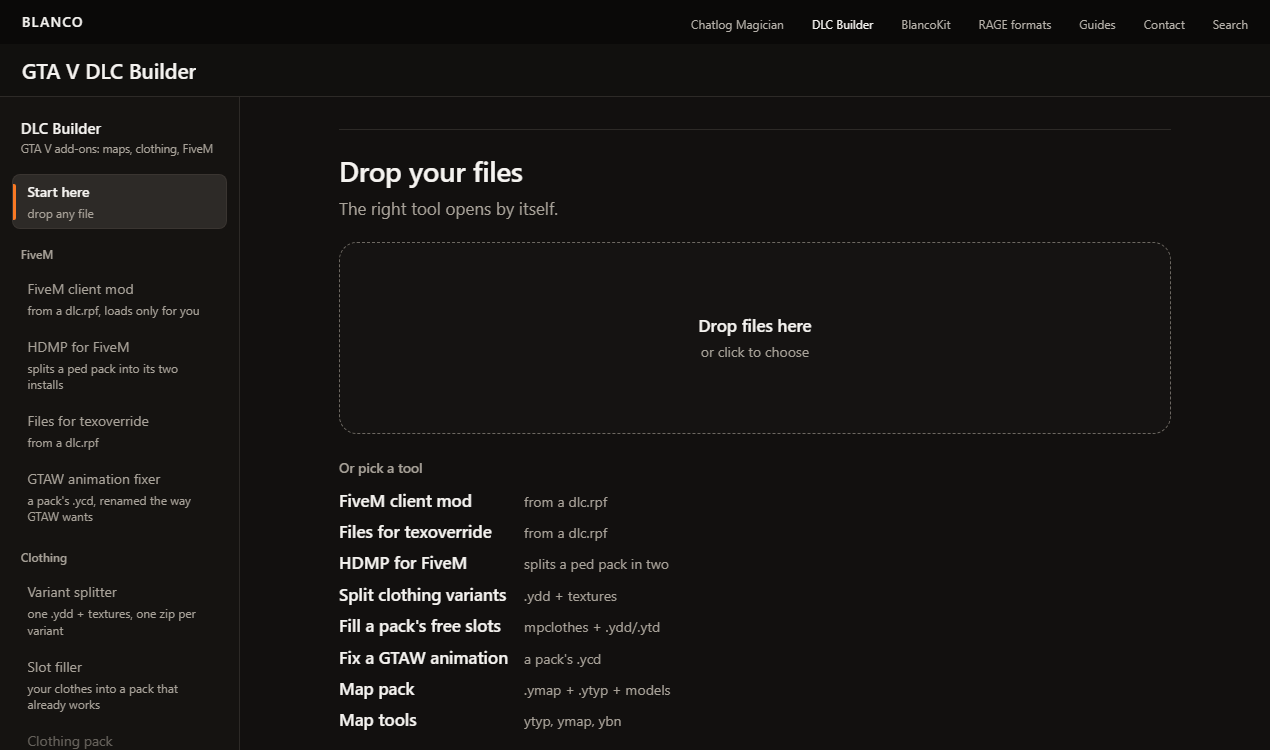Click the '.ydd + textures' description

coord(570,596)
